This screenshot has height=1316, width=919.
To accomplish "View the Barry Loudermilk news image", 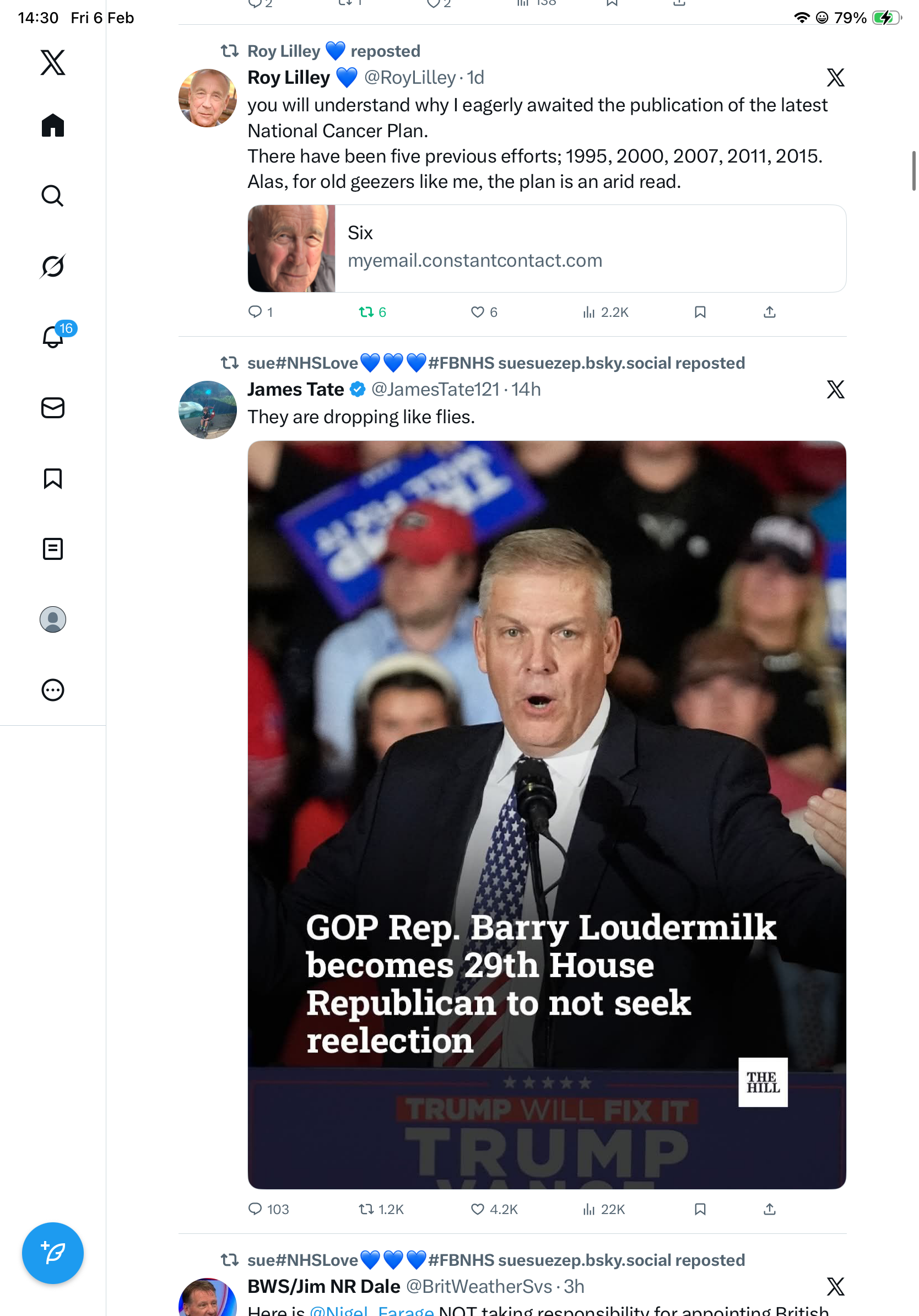I will pos(547,814).
